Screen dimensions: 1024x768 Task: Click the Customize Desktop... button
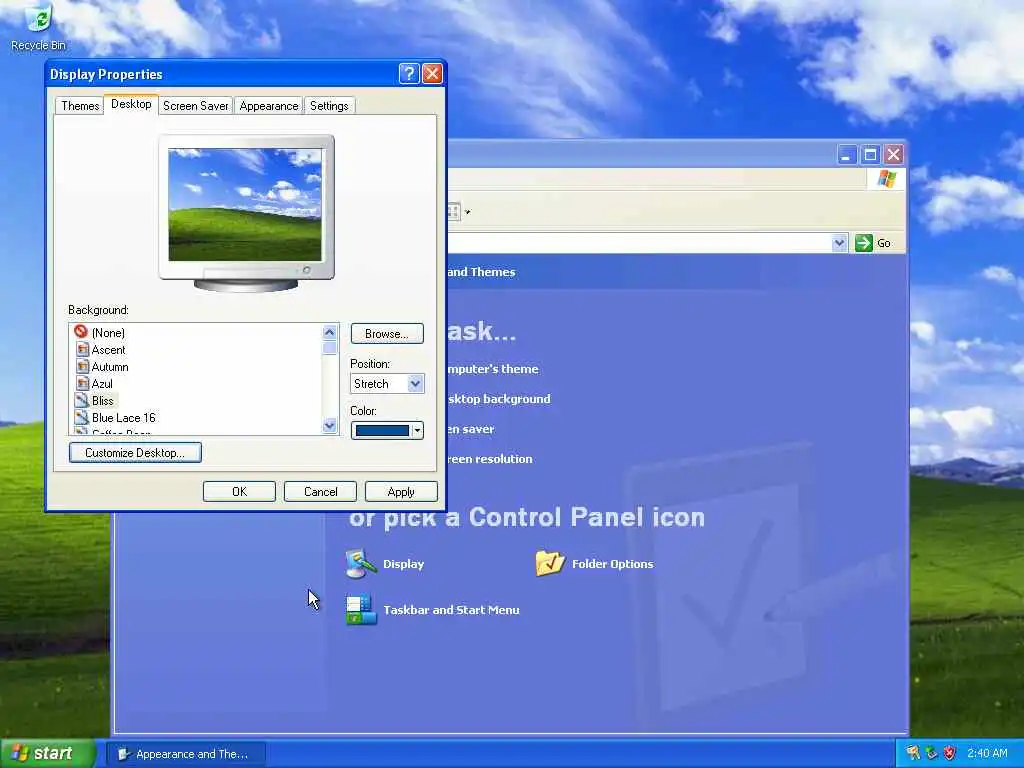(x=135, y=453)
